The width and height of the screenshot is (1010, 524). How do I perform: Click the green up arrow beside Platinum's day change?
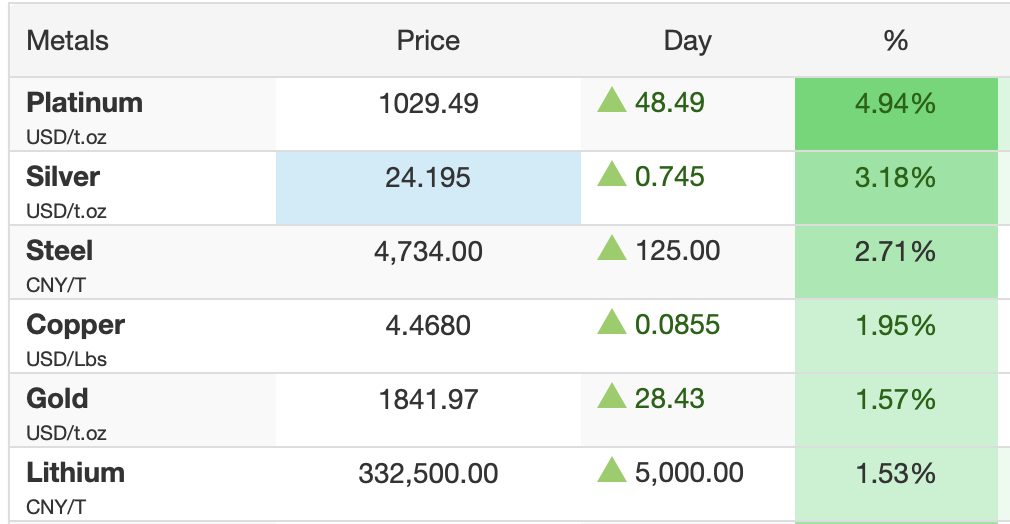click(x=612, y=101)
